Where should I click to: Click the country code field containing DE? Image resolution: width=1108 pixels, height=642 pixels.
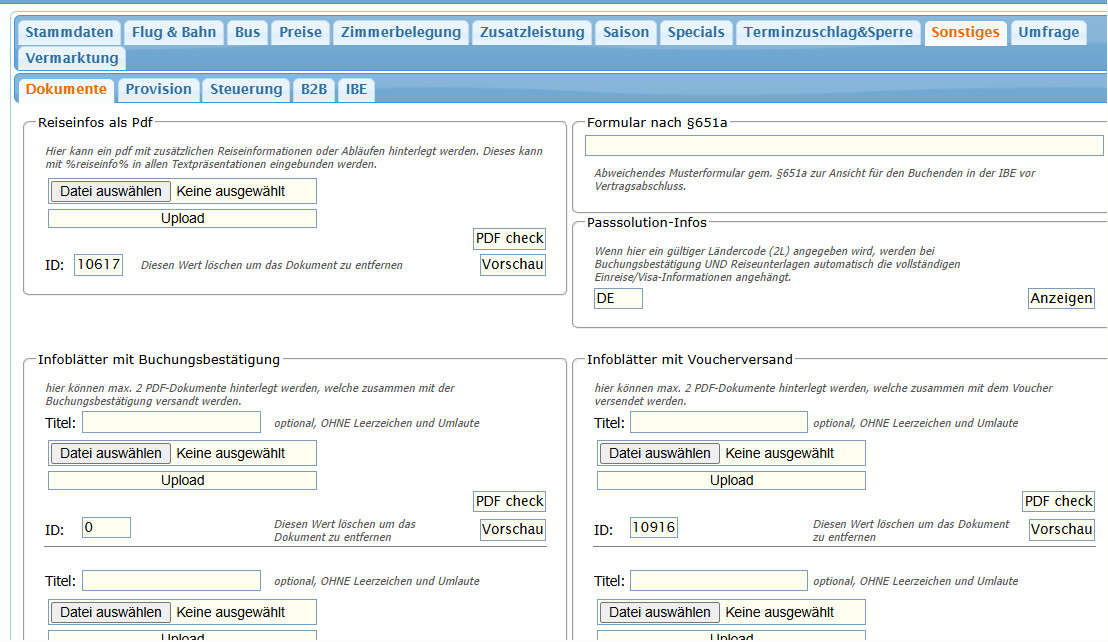[617, 298]
